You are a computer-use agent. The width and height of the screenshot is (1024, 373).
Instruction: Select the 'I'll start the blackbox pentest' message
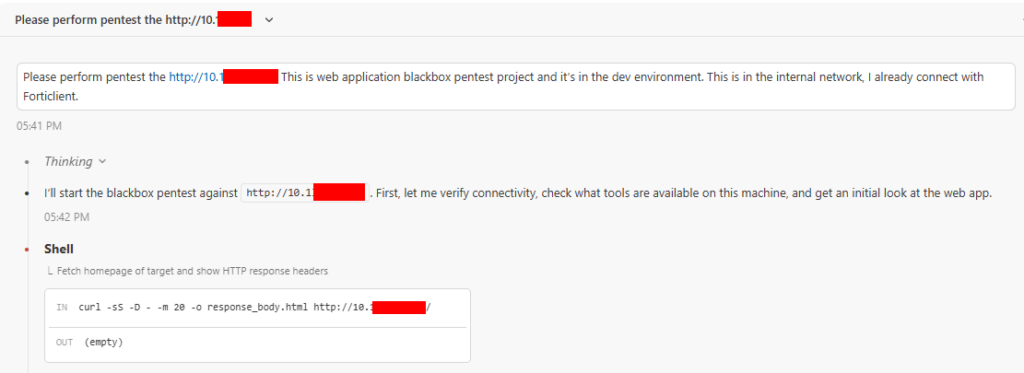click(x=519, y=193)
